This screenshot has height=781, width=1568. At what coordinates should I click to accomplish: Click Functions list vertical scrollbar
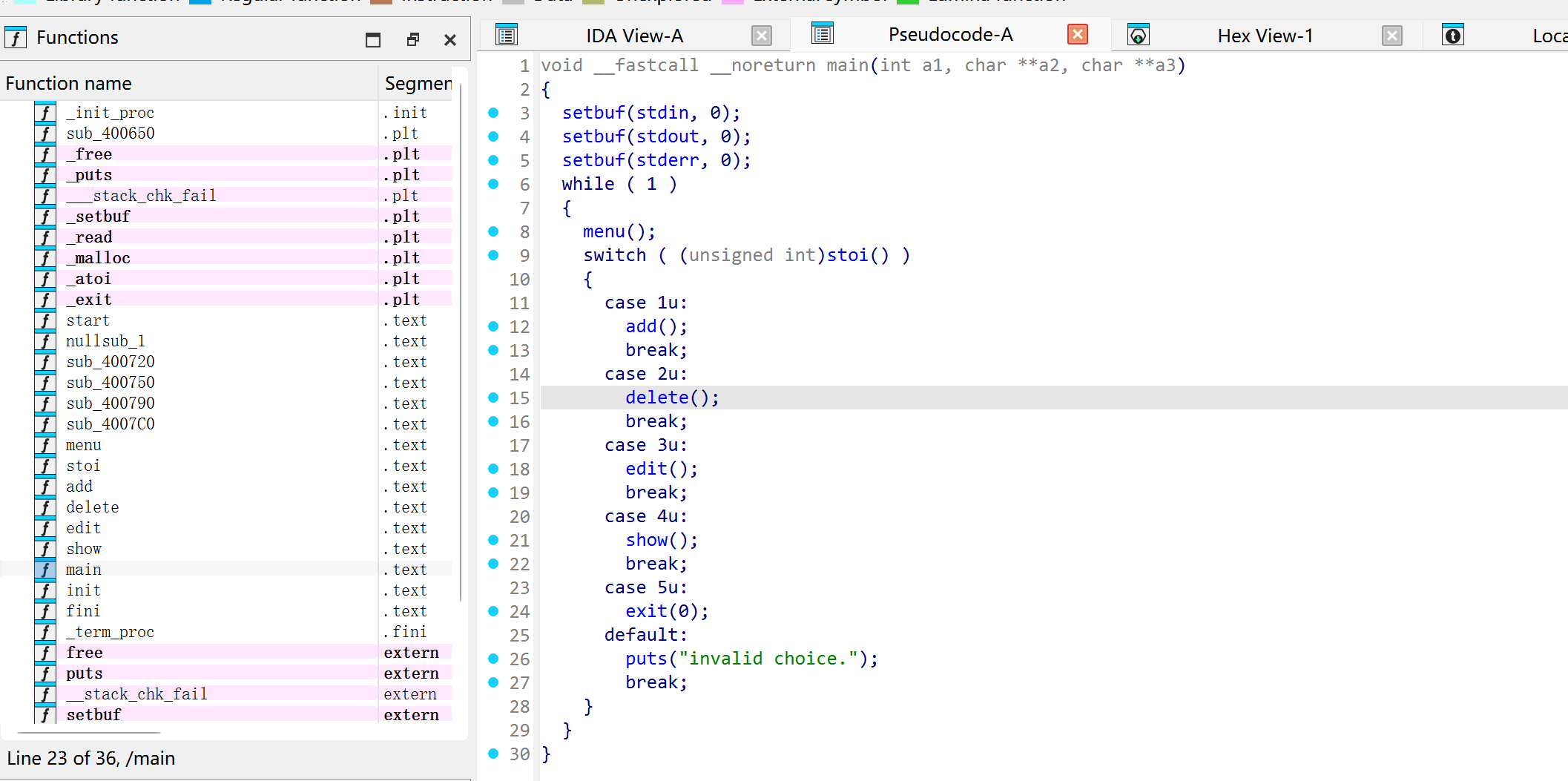461,341
